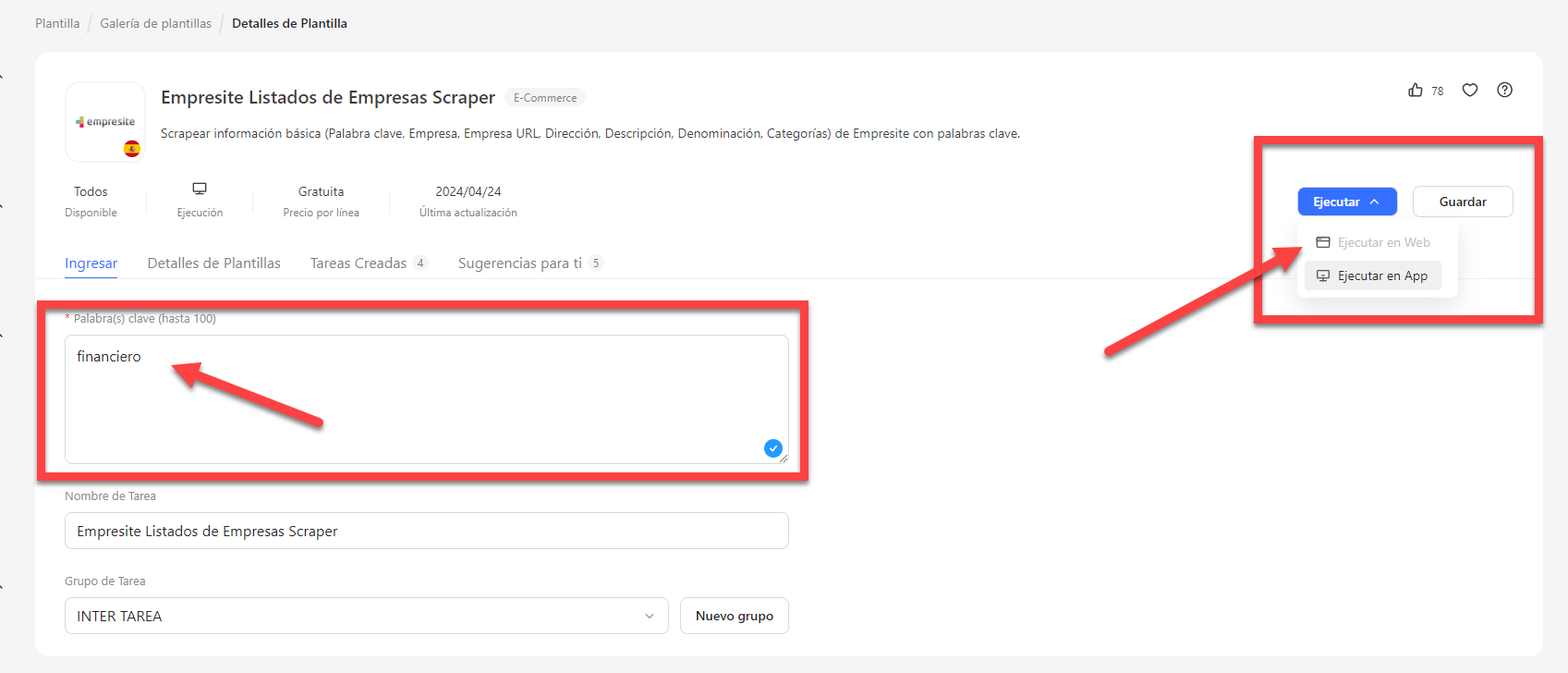The image size is (1568, 673).
Task: Click the Gratuita price label
Action: pyautogui.click(x=322, y=191)
